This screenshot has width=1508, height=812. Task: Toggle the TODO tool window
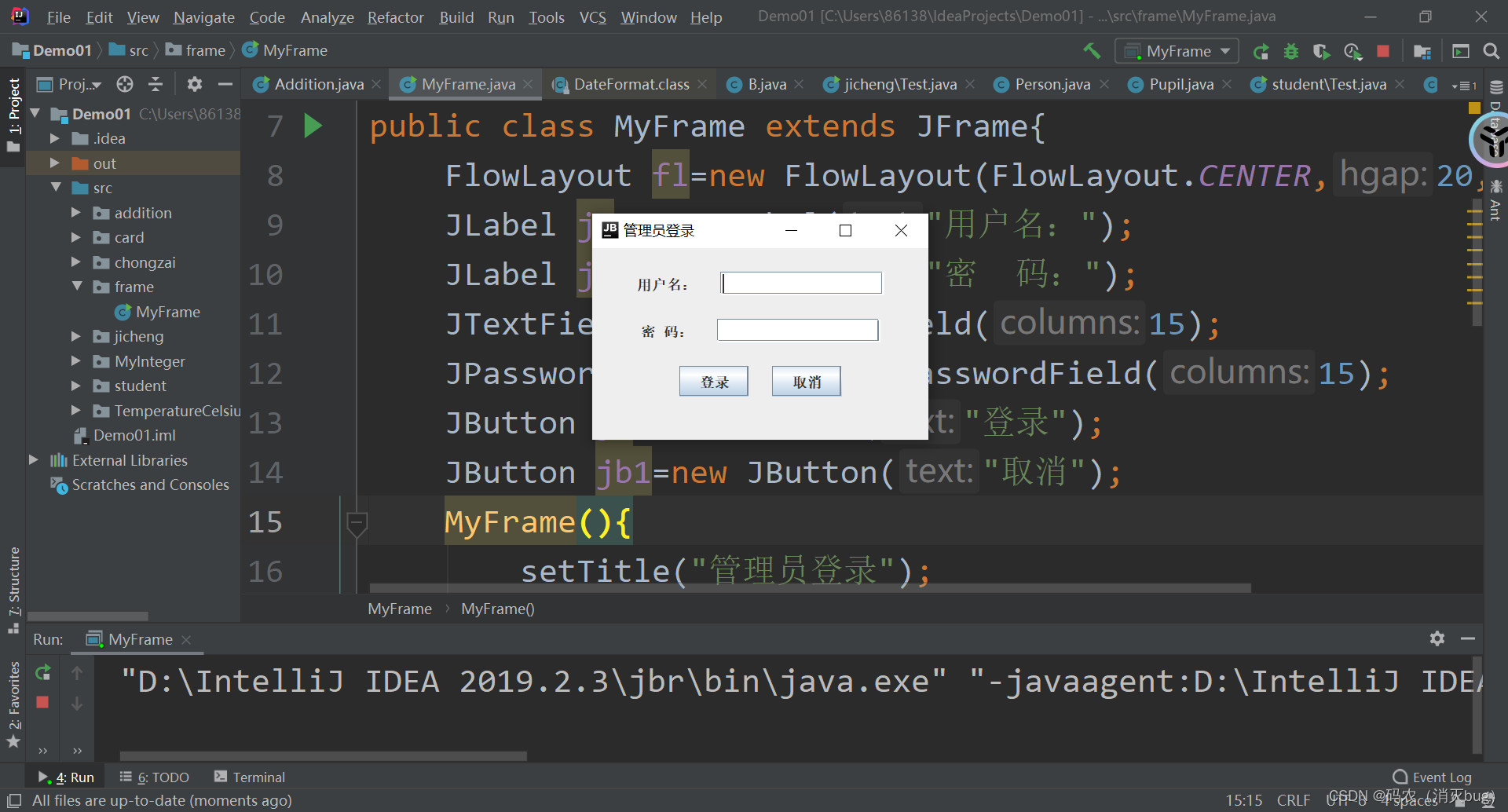tap(163, 777)
